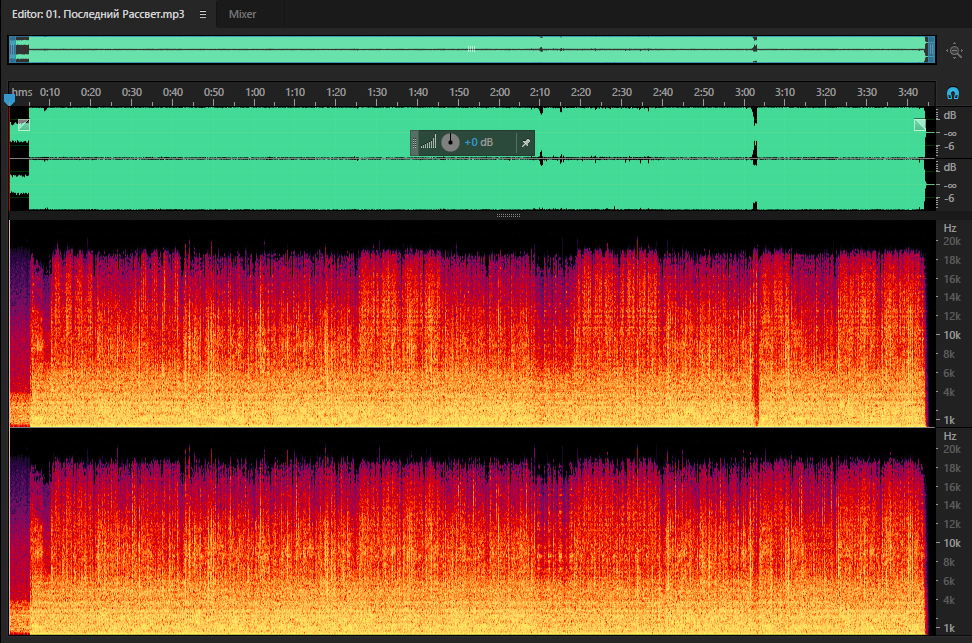The height and width of the screenshot is (643, 972).
Task: Click the 3:40 mark on time ruler
Action: pos(908,92)
